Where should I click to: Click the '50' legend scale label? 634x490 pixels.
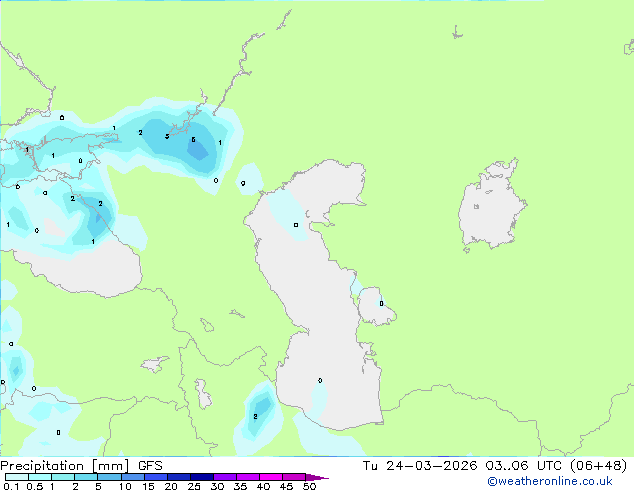coord(309,486)
